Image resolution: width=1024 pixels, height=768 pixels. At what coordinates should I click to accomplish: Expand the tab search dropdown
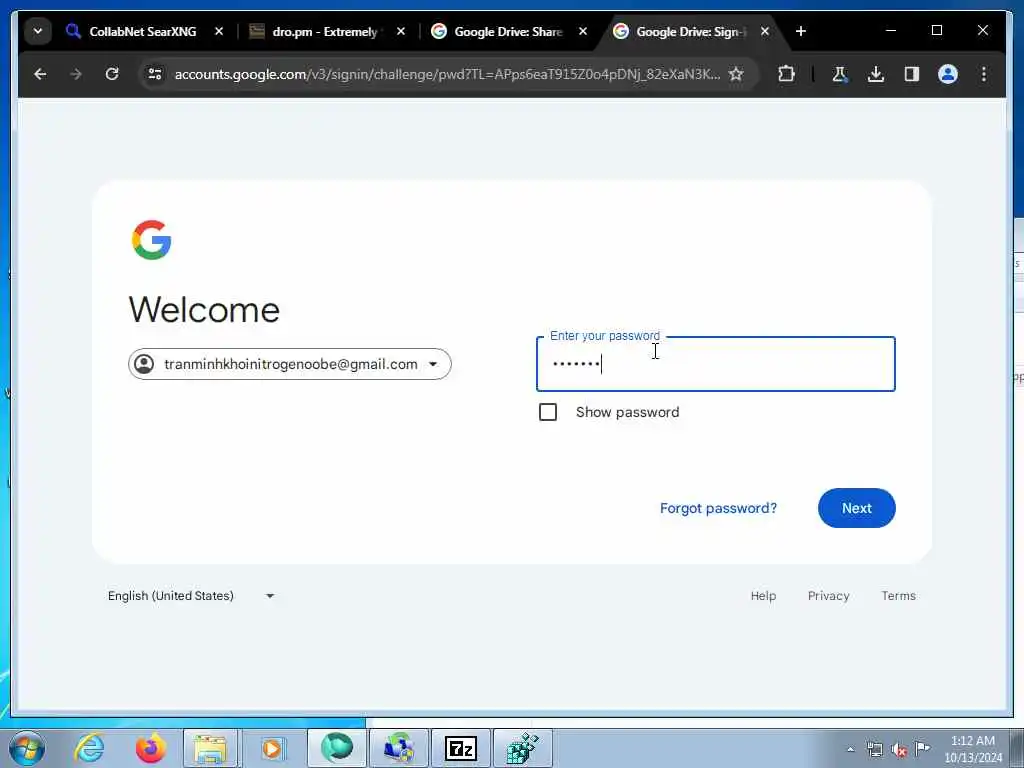pos(38,31)
